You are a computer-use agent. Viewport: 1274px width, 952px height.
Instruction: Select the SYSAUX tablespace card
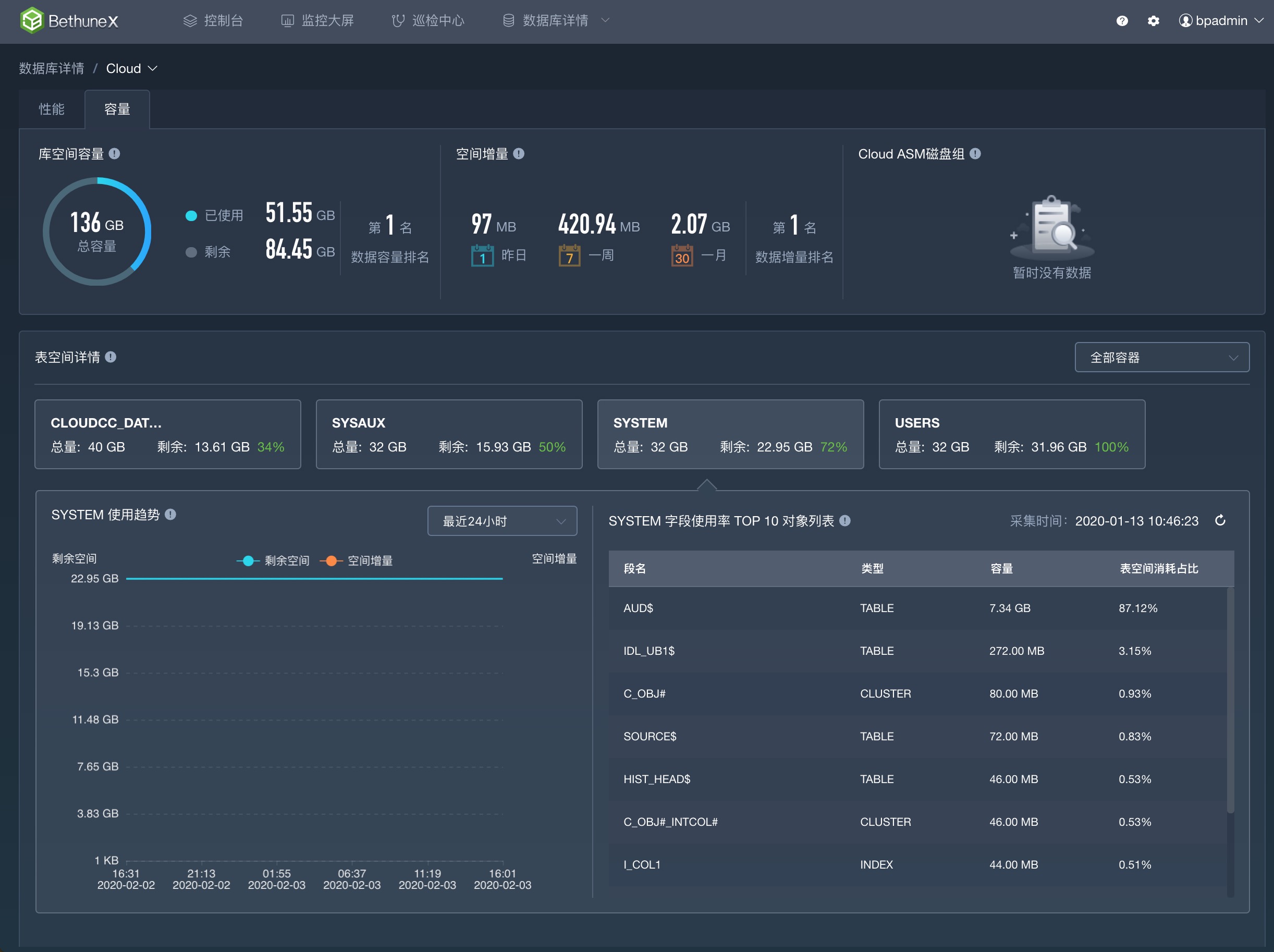coord(449,434)
